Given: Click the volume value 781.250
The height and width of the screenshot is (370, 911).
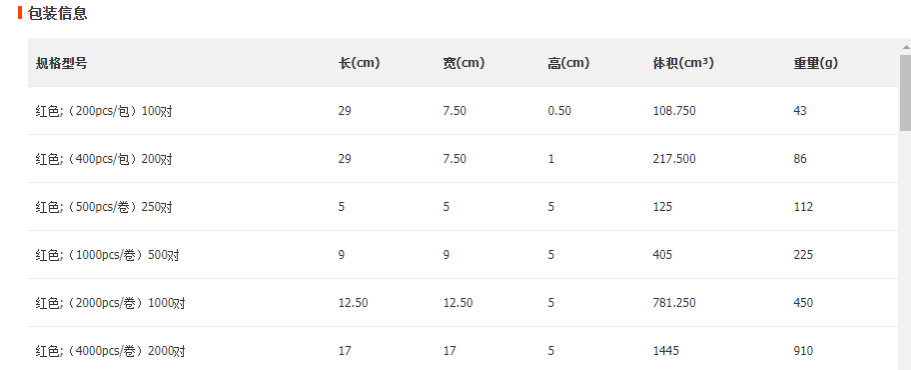Looking at the screenshot, I should coord(674,303).
